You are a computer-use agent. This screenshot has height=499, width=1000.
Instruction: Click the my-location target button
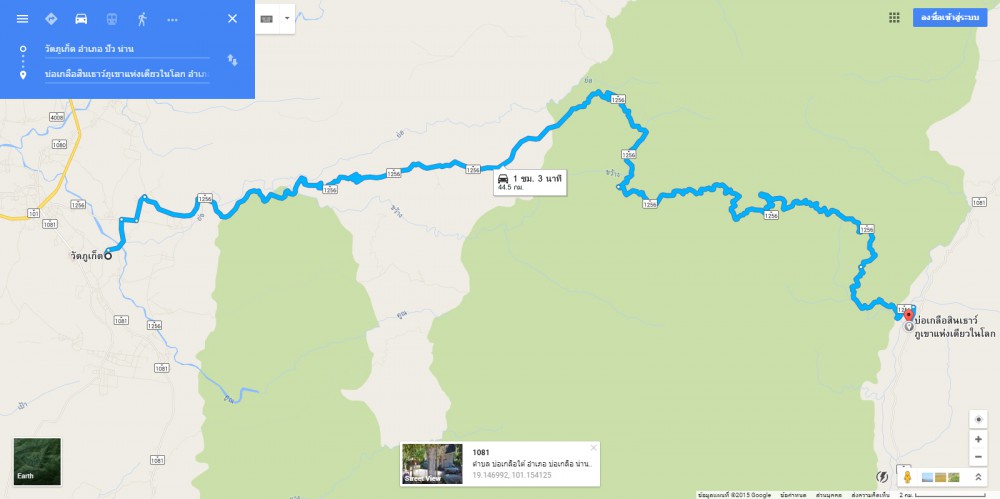[x=978, y=419]
